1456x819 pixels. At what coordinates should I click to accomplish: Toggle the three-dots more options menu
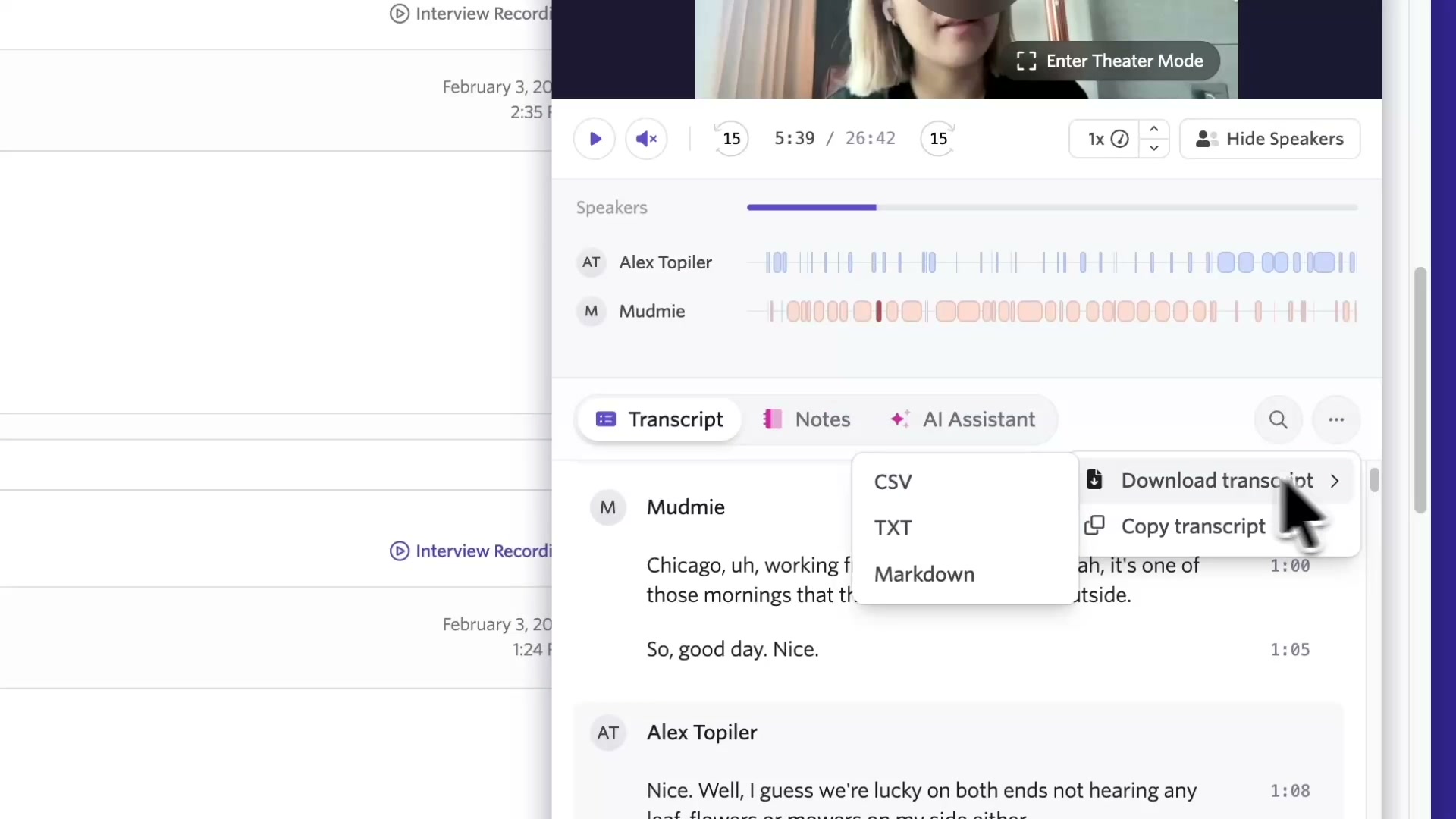[x=1336, y=419]
